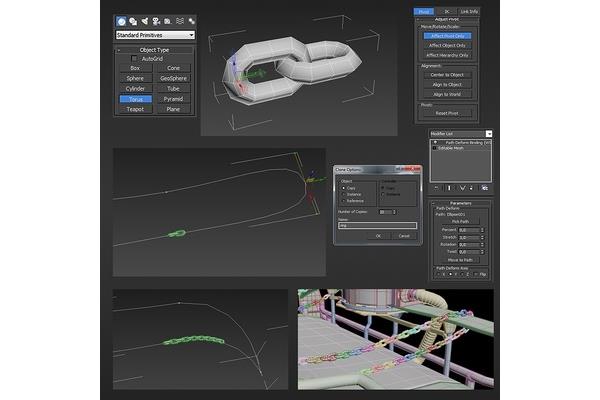Click the Rotation value field
This screenshot has width=600, height=400.
[x=469, y=245]
